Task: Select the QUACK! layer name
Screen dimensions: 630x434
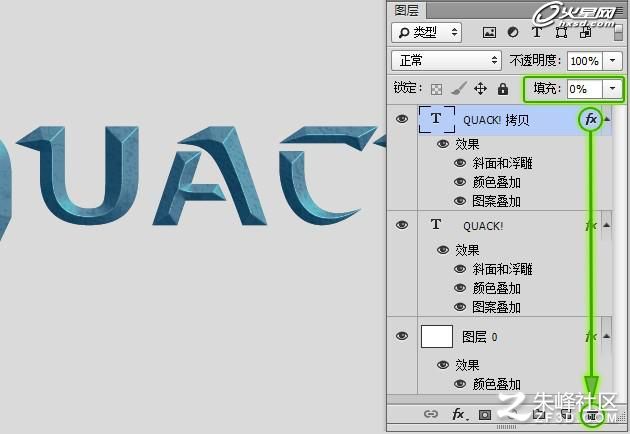Action: click(483, 226)
